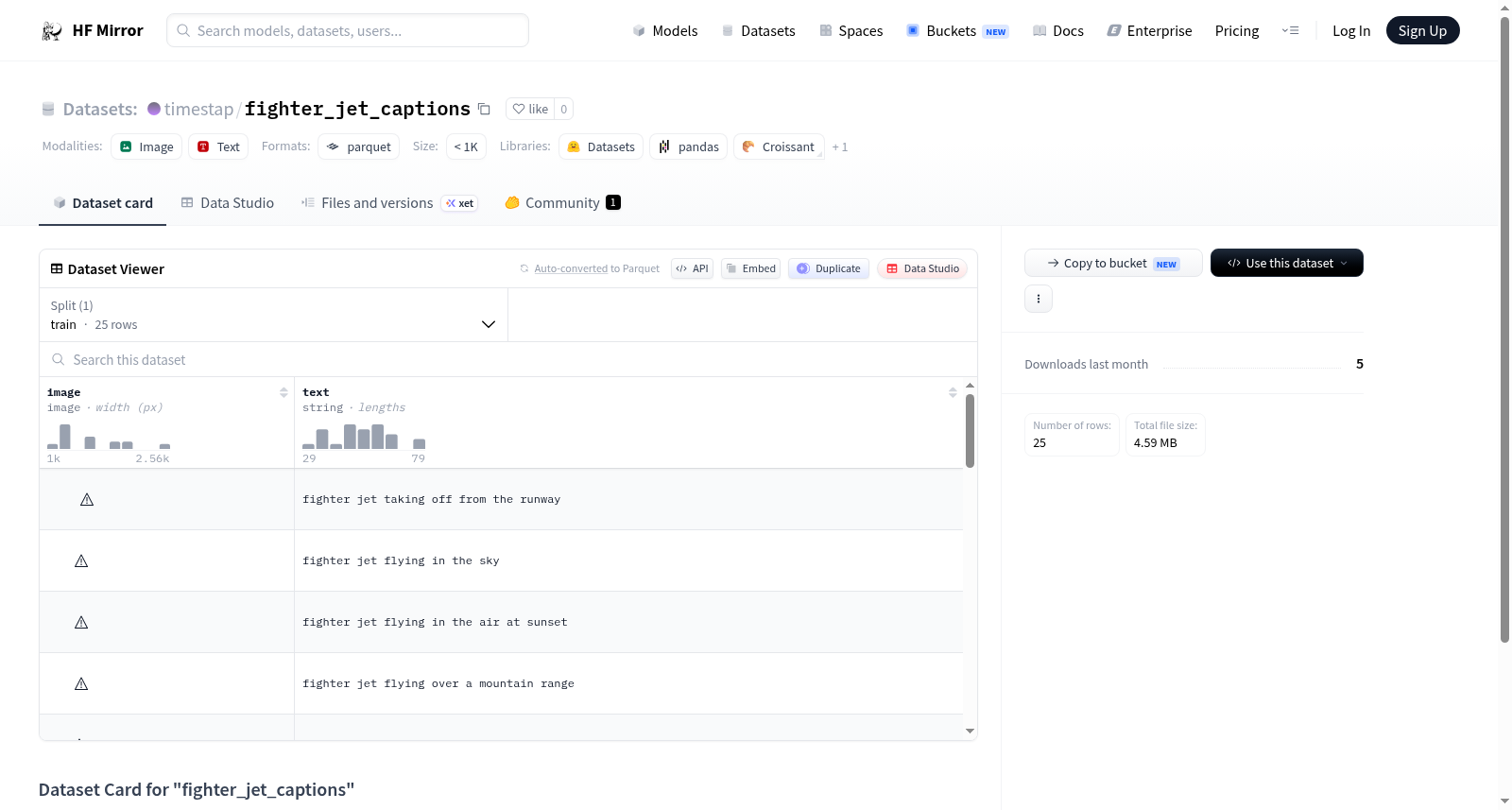Like the dataset with the heart button
This screenshot has height=810, width=1512.
pos(530,109)
